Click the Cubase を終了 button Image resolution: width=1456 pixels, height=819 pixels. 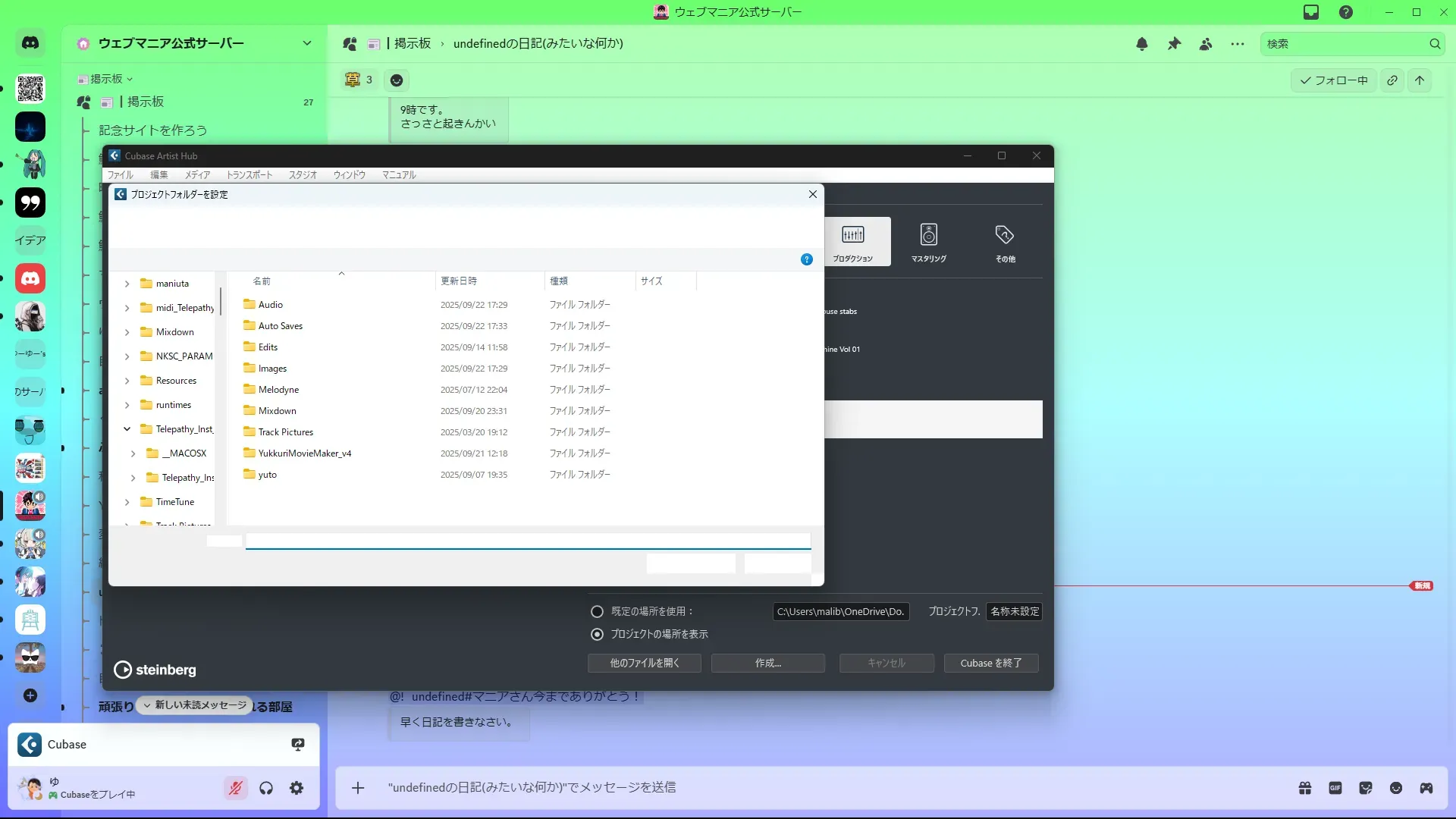(x=990, y=663)
